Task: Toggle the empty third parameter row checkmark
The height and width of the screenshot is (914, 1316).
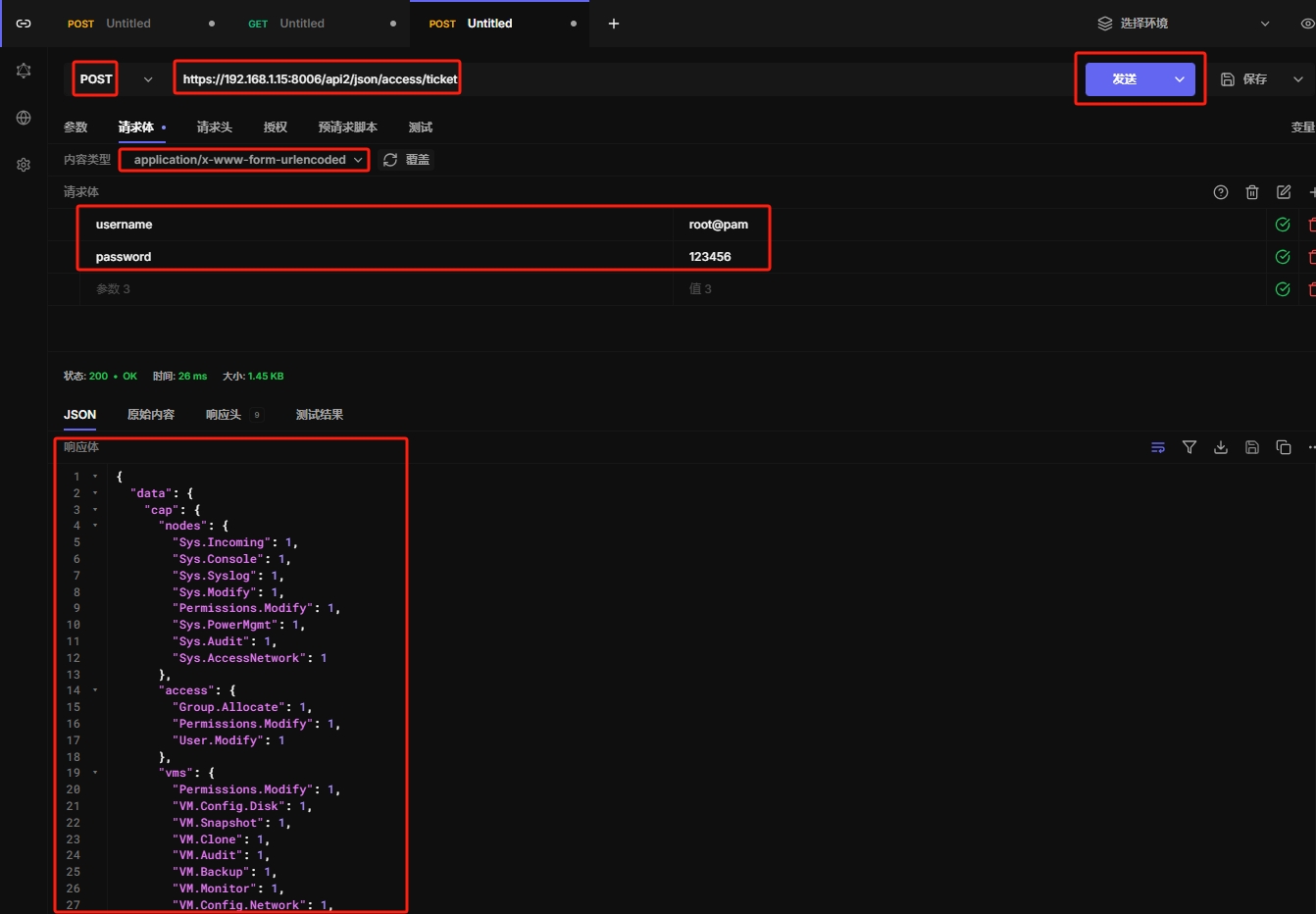Action: click(1282, 289)
